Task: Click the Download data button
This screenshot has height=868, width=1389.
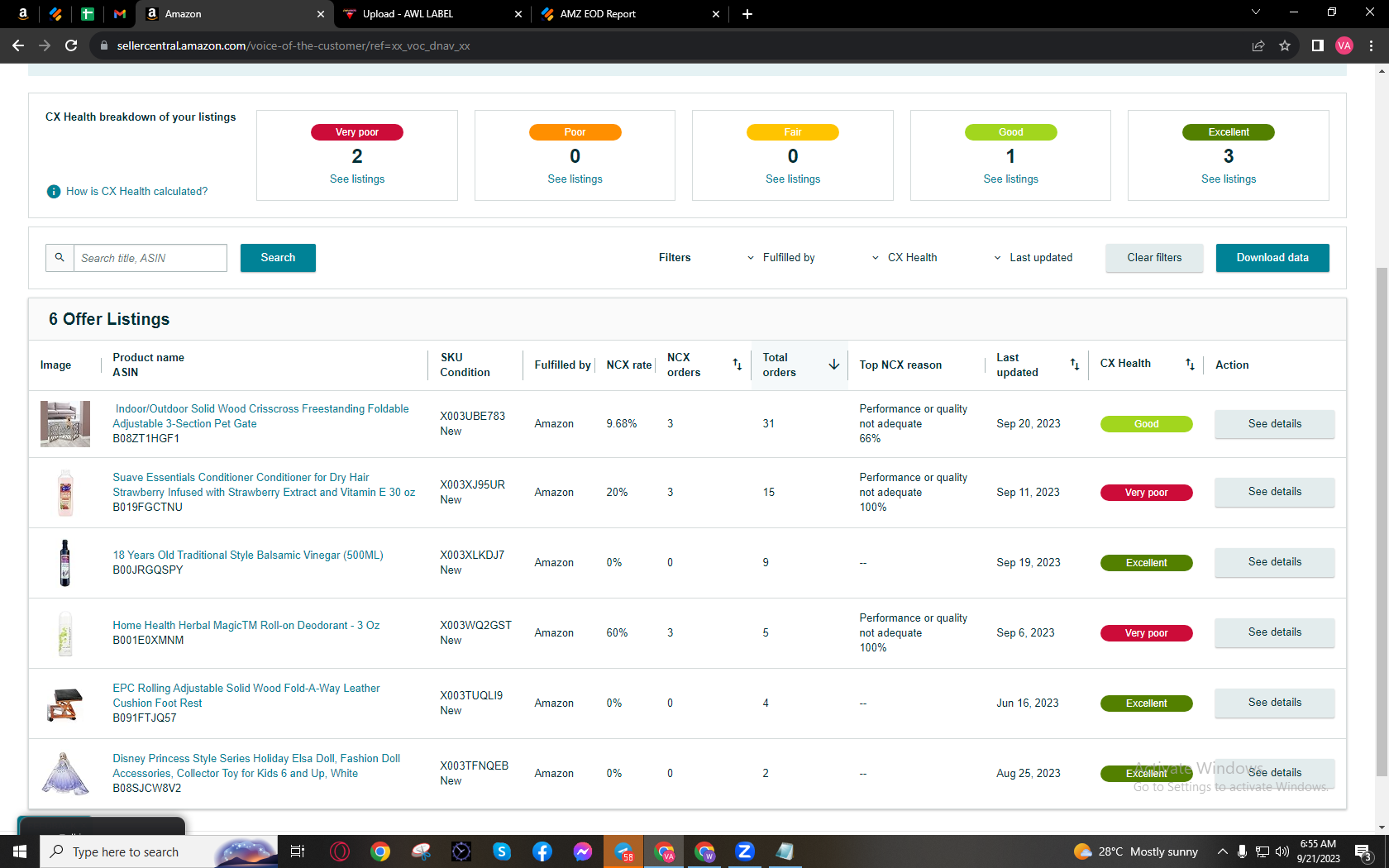Action: pos(1272,258)
